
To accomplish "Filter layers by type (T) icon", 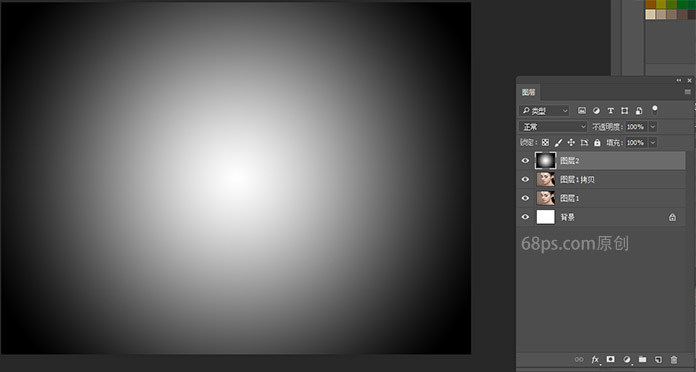I will coord(610,111).
